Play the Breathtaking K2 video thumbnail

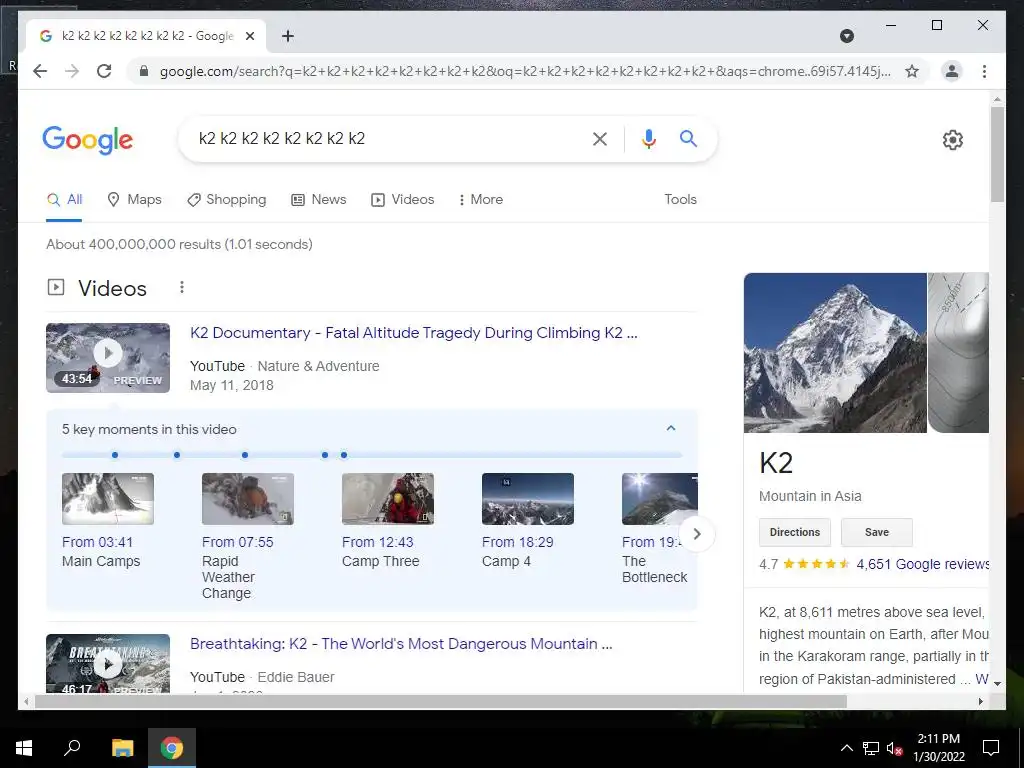[108, 664]
